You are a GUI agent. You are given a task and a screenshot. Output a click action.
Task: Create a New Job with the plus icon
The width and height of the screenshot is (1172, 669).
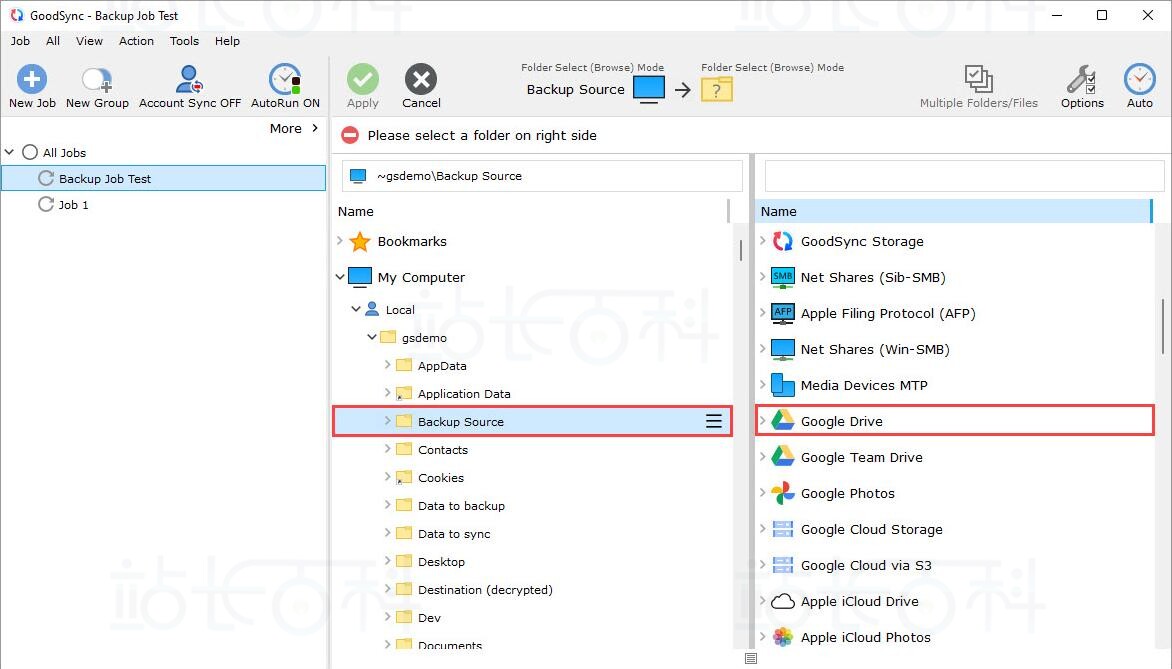[x=32, y=78]
